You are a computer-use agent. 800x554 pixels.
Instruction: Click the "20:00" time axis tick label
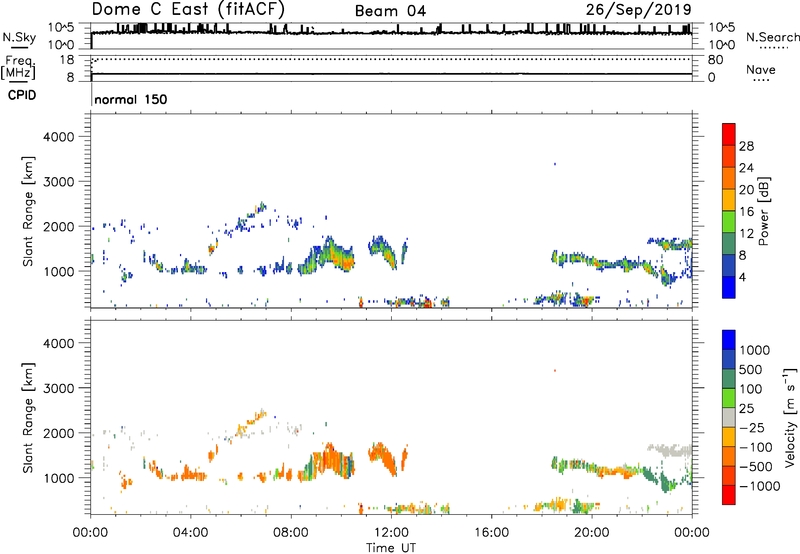(x=591, y=533)
